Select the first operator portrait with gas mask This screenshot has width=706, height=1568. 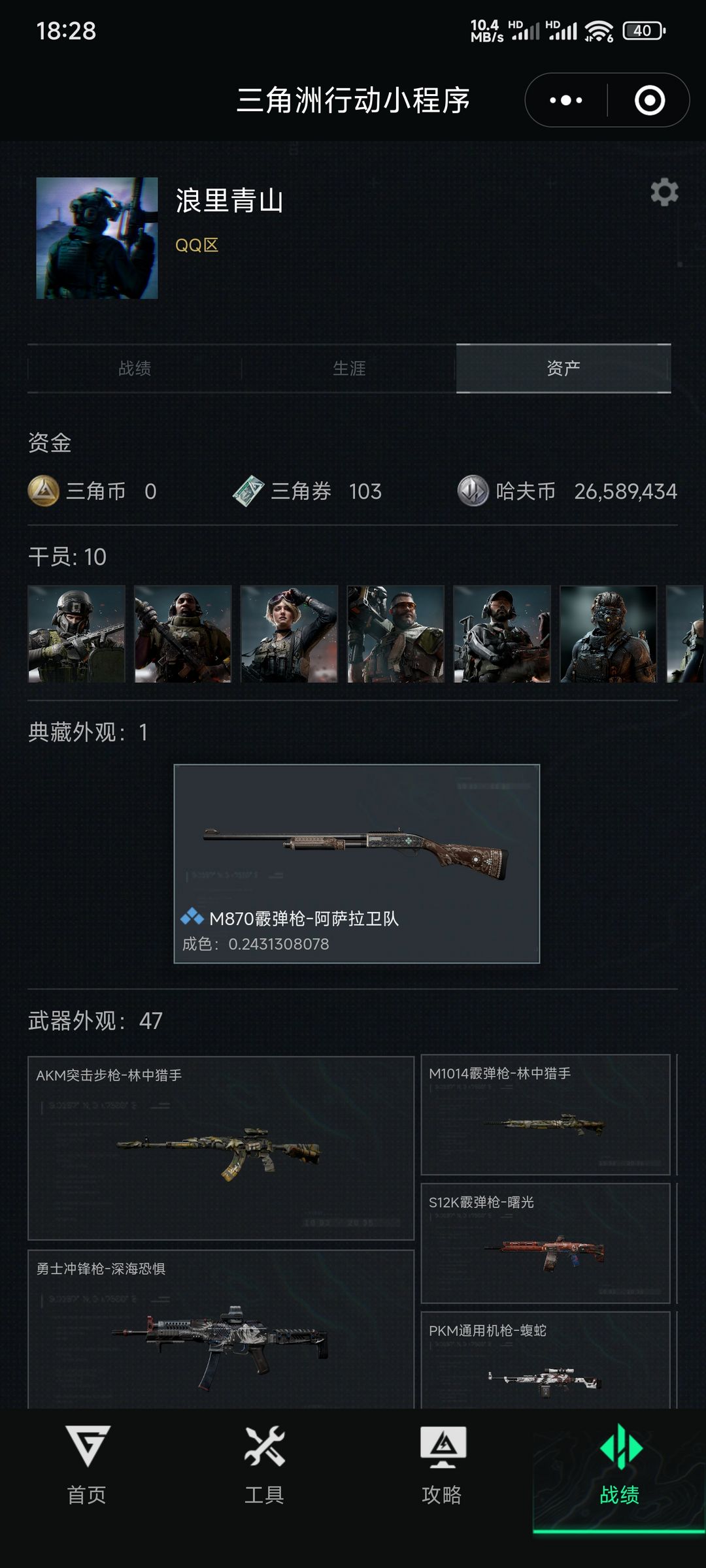[76, 634]
